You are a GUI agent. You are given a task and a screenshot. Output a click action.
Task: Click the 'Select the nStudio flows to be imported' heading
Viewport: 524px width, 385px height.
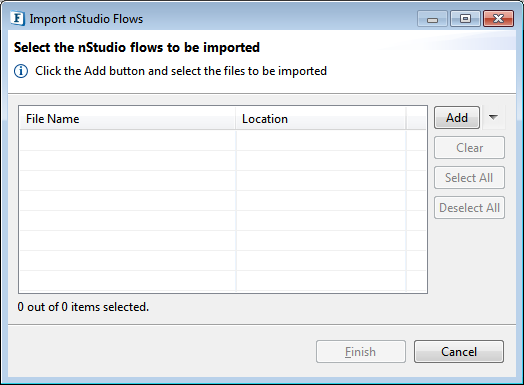tap(137, 47)
